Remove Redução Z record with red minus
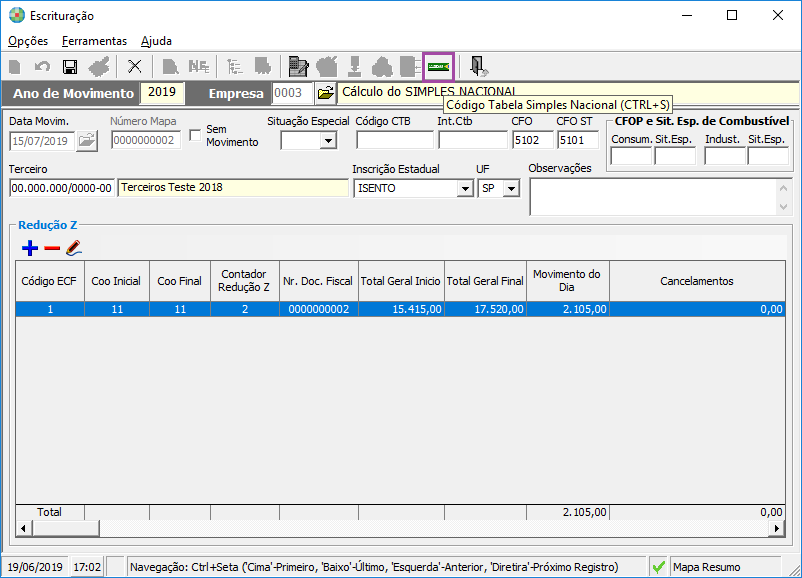The image size is (802, 578). click(x=52, y=248)
